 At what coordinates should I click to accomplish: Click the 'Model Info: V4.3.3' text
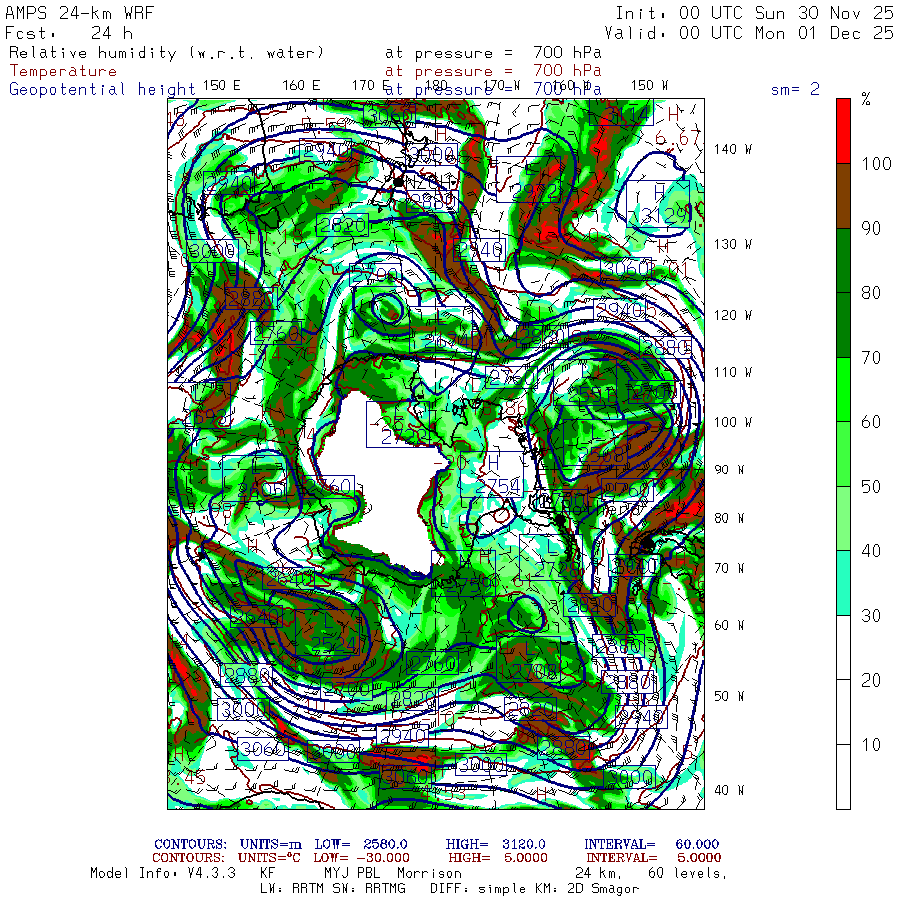pos(163,873)
